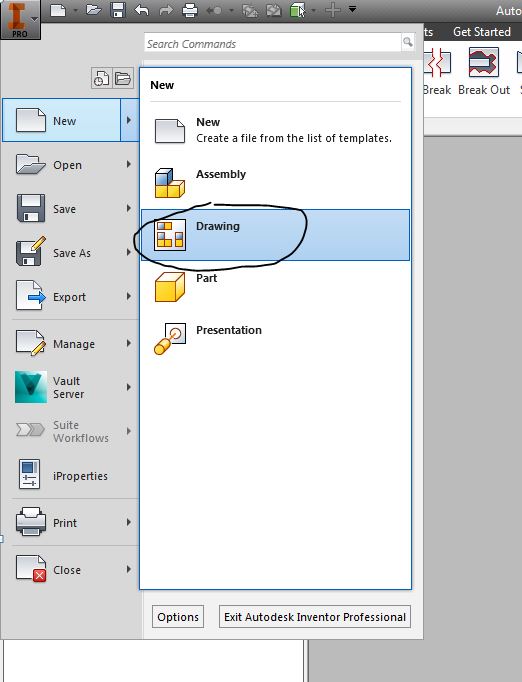Click the magnifier search icon

(x=408, y=42)
